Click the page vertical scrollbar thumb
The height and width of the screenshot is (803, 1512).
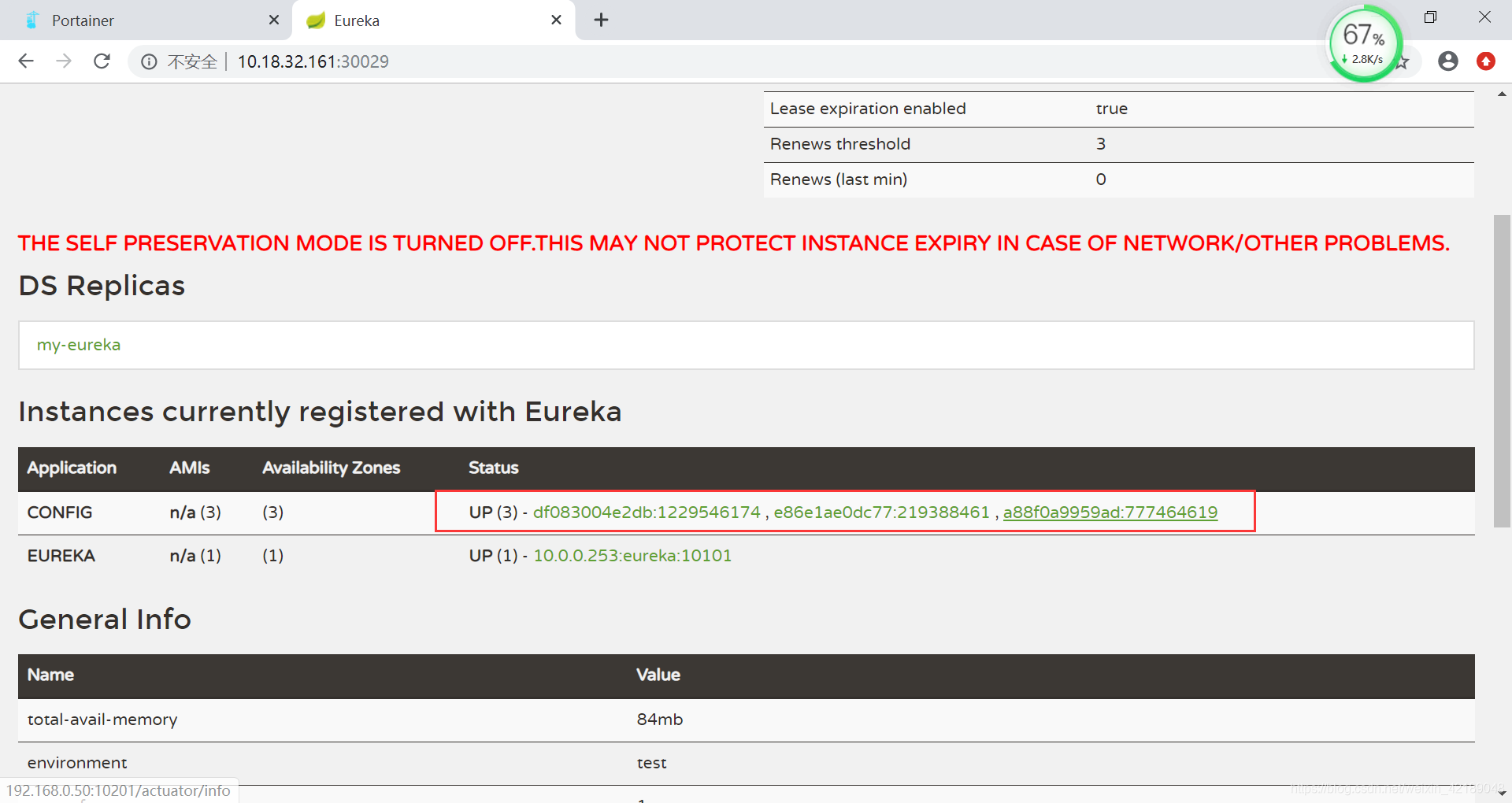coord(1501,370)
